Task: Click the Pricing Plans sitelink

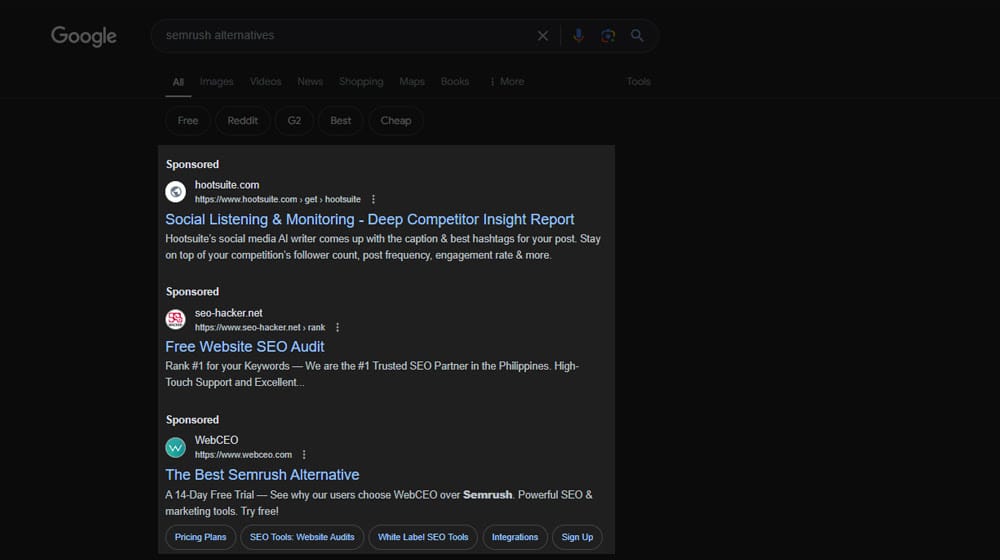Action: click(200, 537)
